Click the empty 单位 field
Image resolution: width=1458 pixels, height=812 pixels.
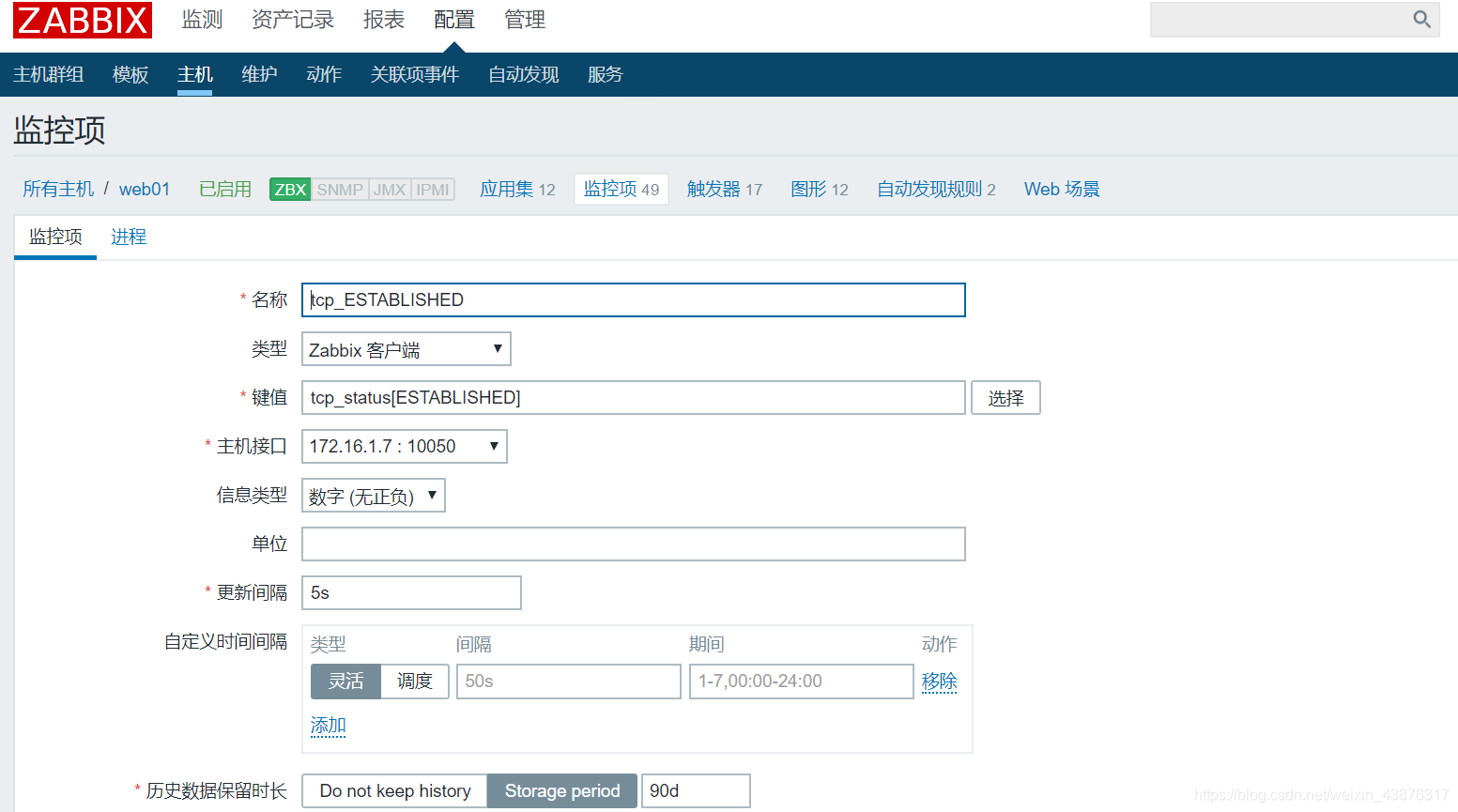[x=634, y=544]
